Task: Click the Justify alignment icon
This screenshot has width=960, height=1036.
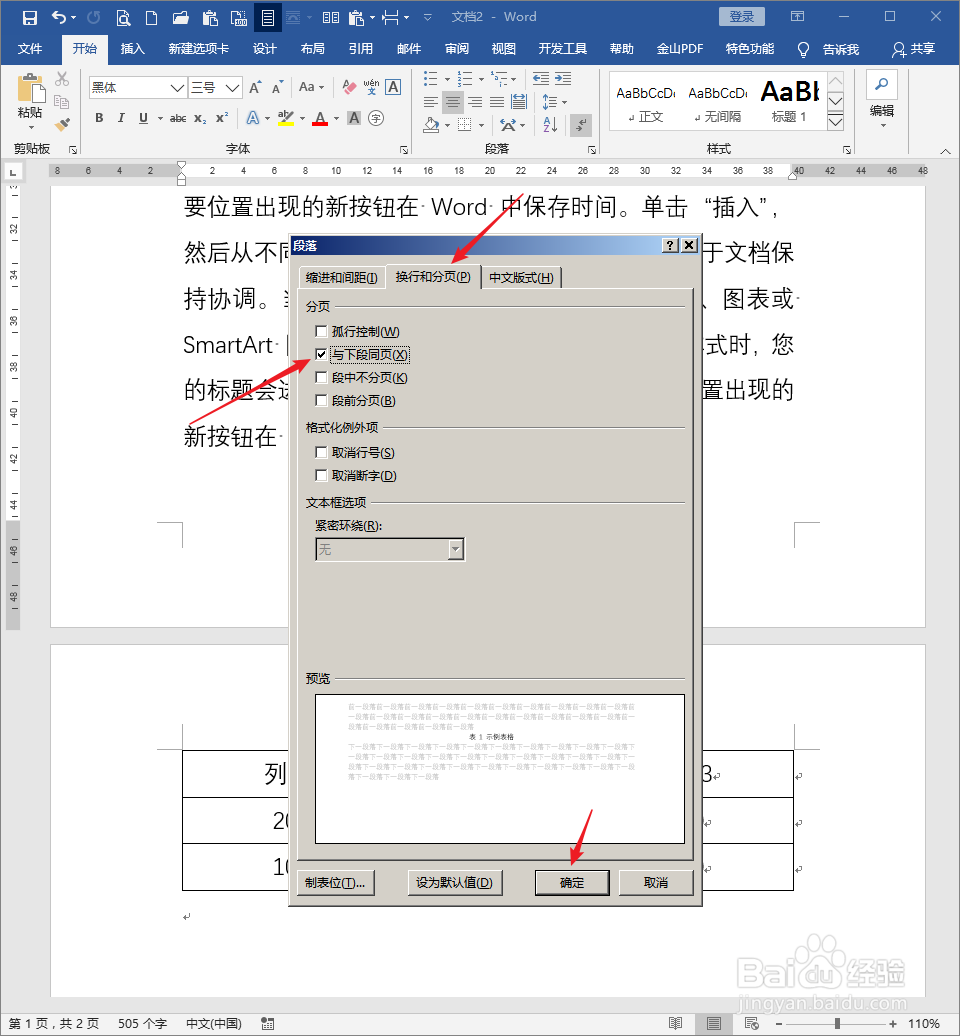Action: pyautogui.click(x=497, y=102)
